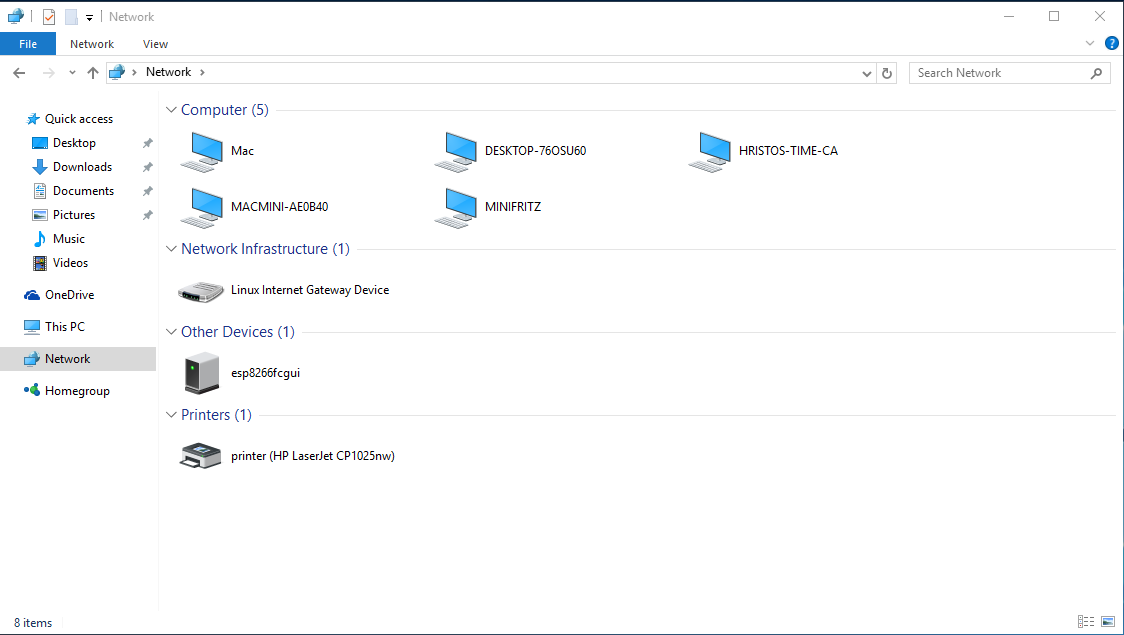Open Pictures in the sidebar

pos(74,215)
